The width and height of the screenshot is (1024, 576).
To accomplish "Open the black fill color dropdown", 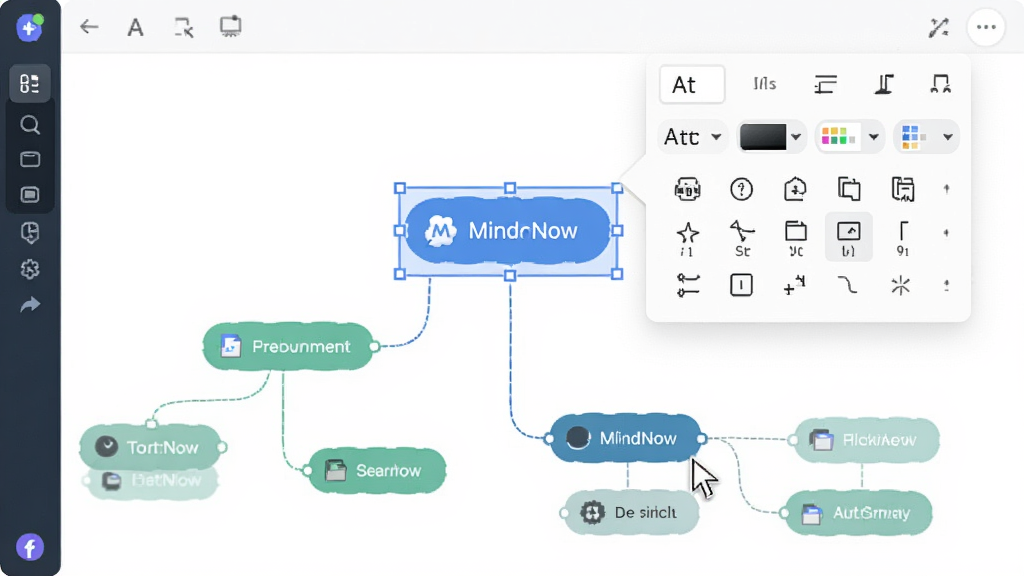I will click(x=771, y=136).
